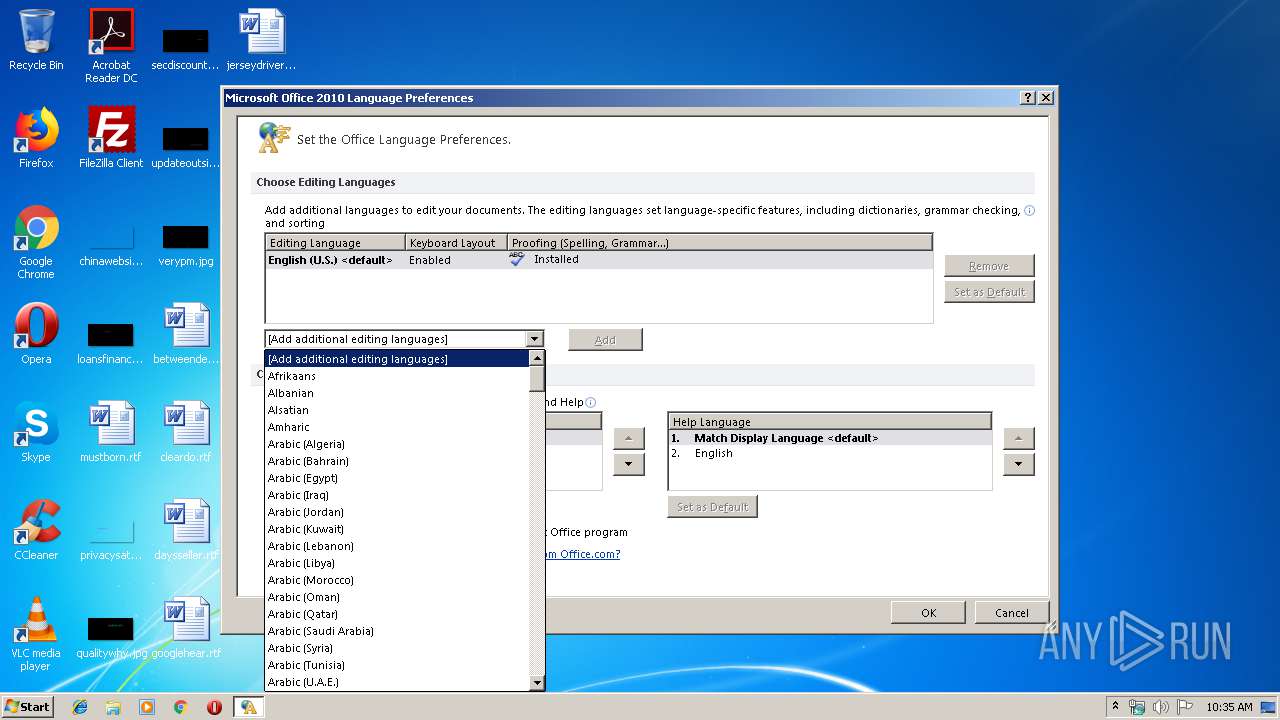1280x720 pixels.
Task: Choose Albanian from the language list
Action: [x=397, y=393]
